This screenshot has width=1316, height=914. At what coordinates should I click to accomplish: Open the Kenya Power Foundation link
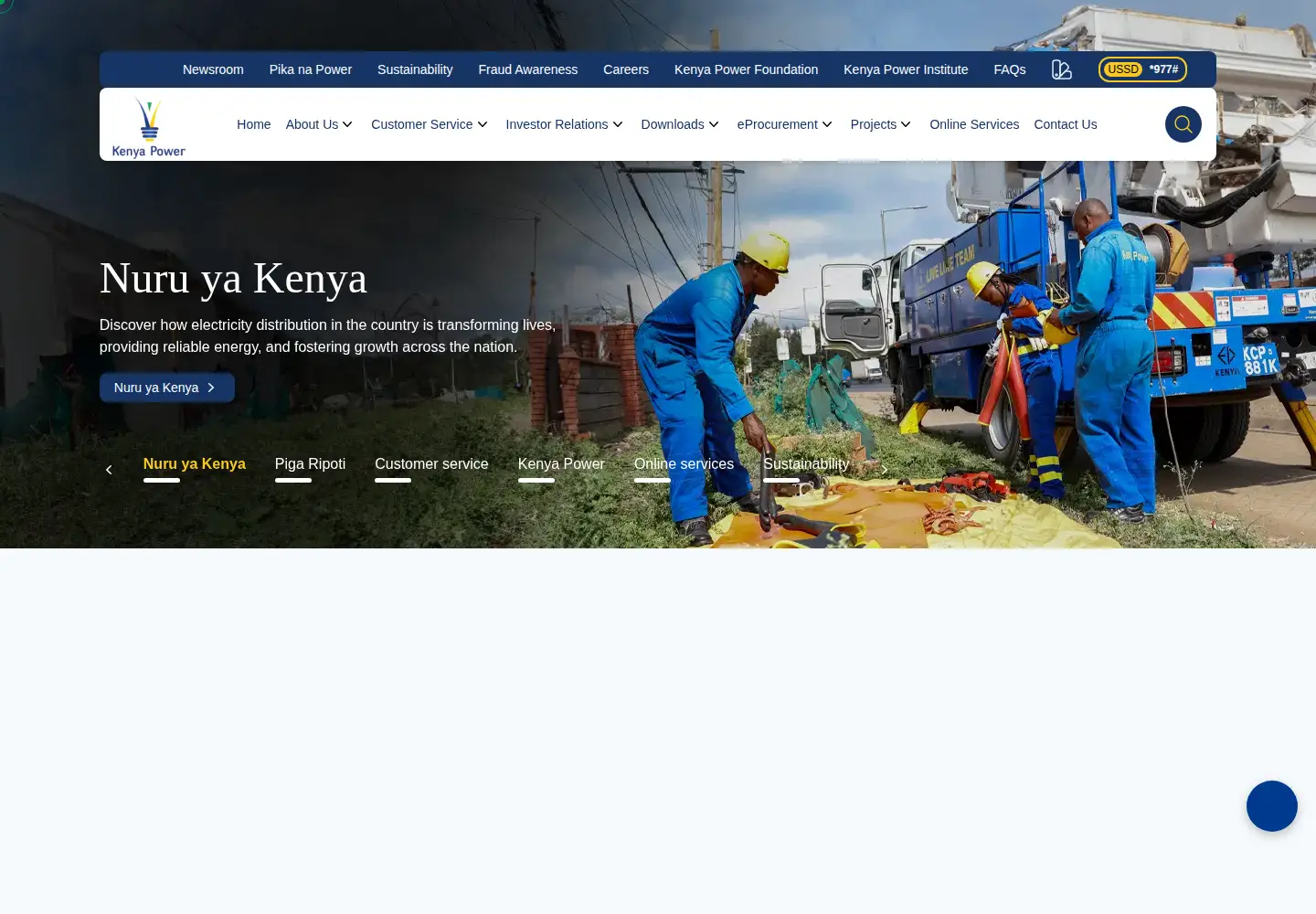coord(746,69)
